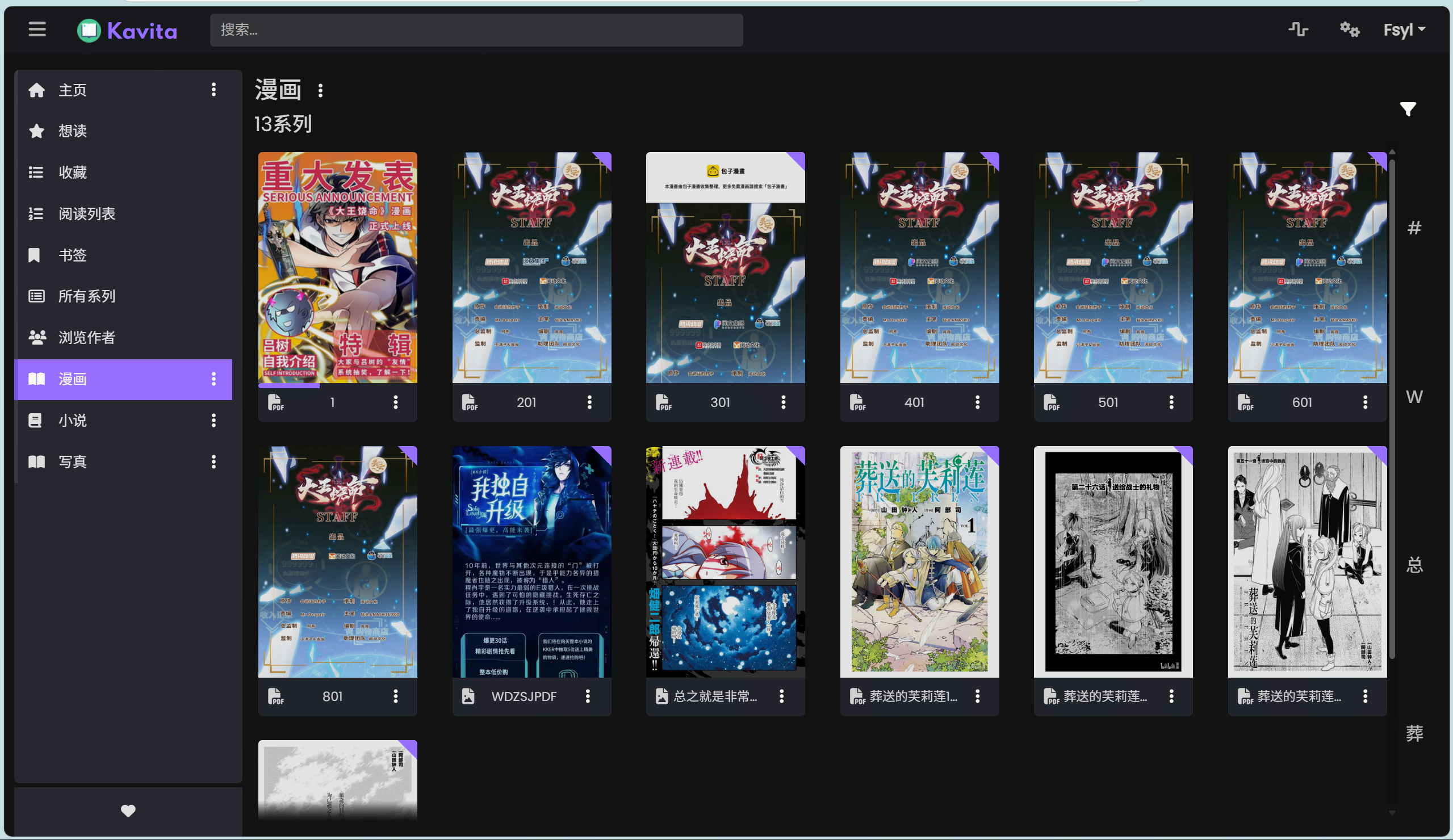Open 浏览作者 browse authors

86,338
